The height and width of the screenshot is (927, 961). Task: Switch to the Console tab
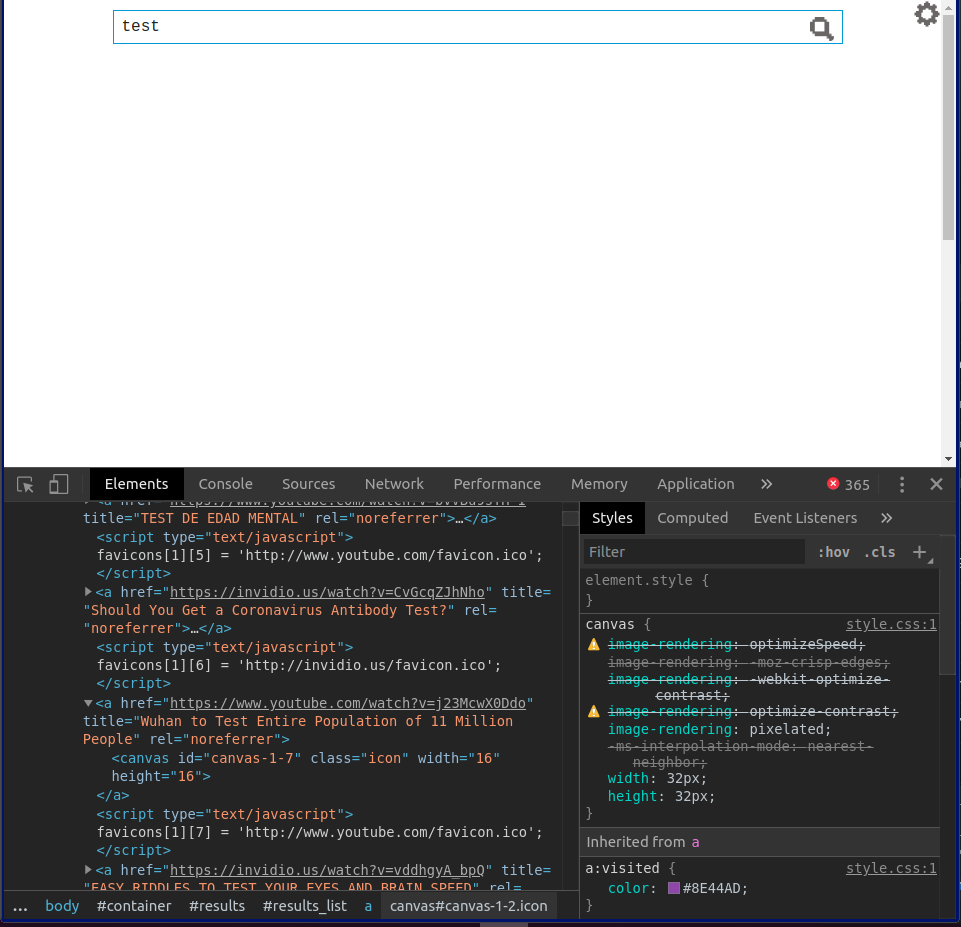tap(225, 484)
